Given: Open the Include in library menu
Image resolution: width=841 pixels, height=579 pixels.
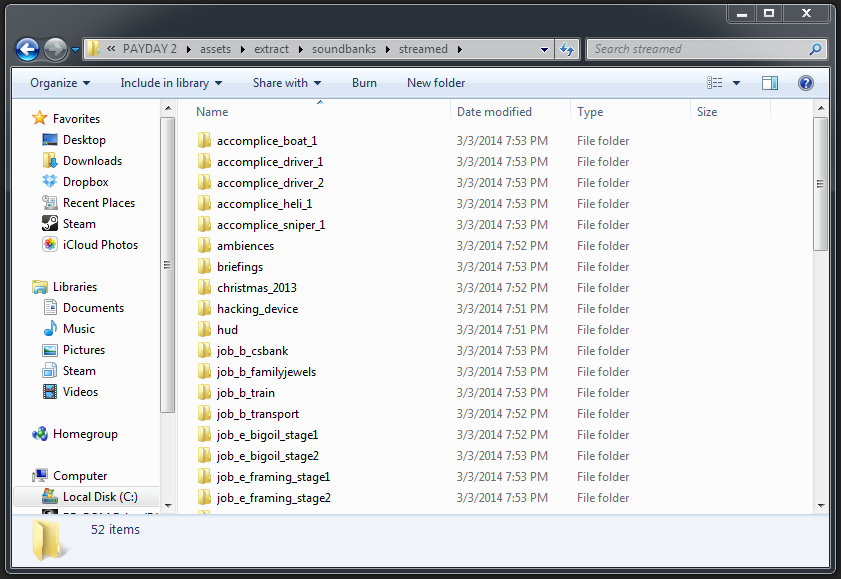Looking at the screenshot, I should click(x=171, y=83).
